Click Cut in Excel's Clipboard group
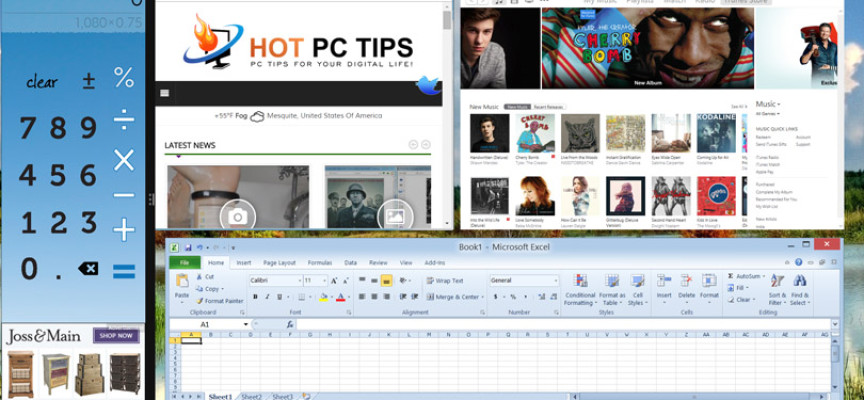The height and width of the screenshot is (400, 864). tap(205, 277)
